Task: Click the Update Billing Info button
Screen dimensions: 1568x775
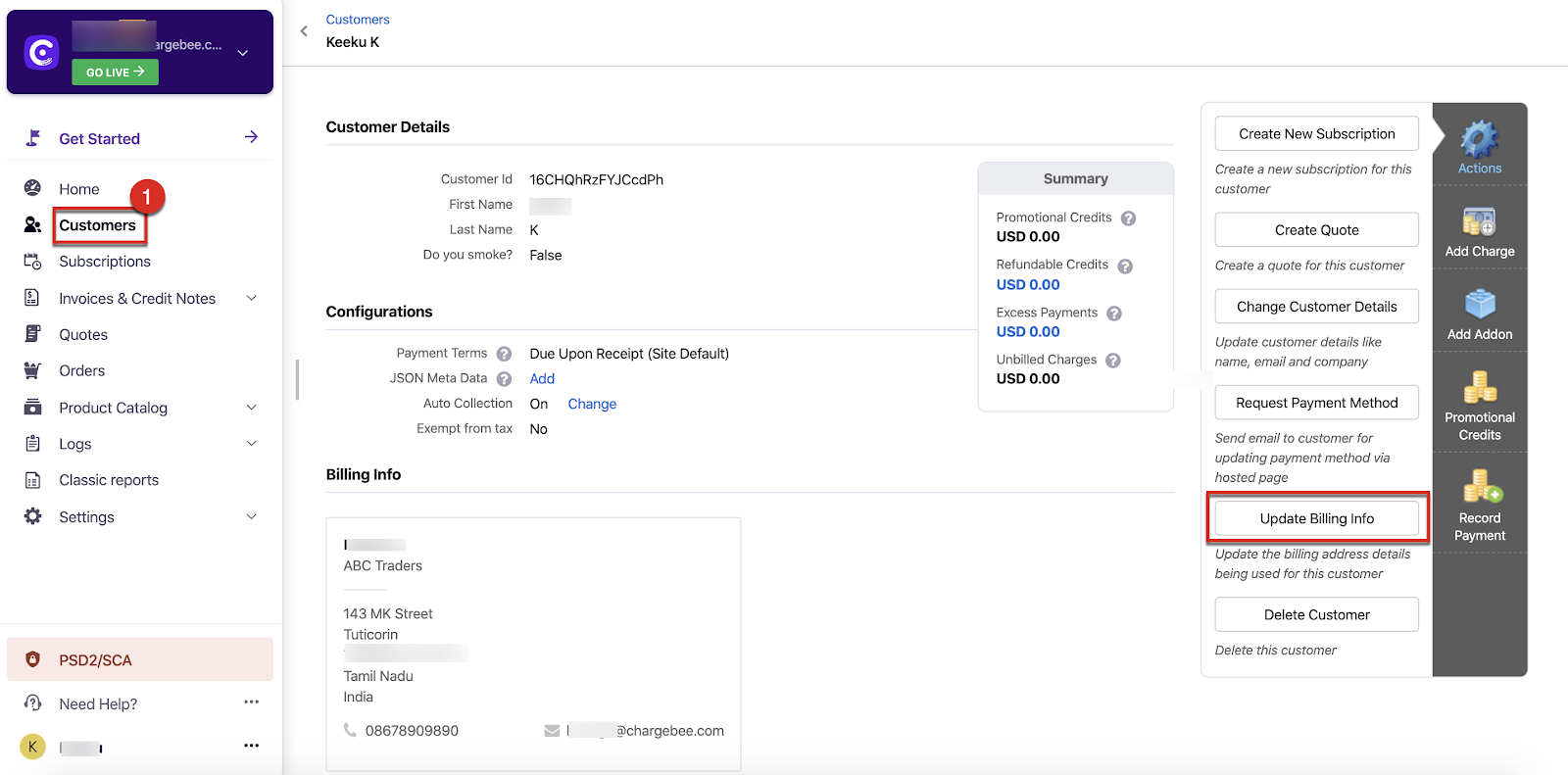Action: 1316,518
